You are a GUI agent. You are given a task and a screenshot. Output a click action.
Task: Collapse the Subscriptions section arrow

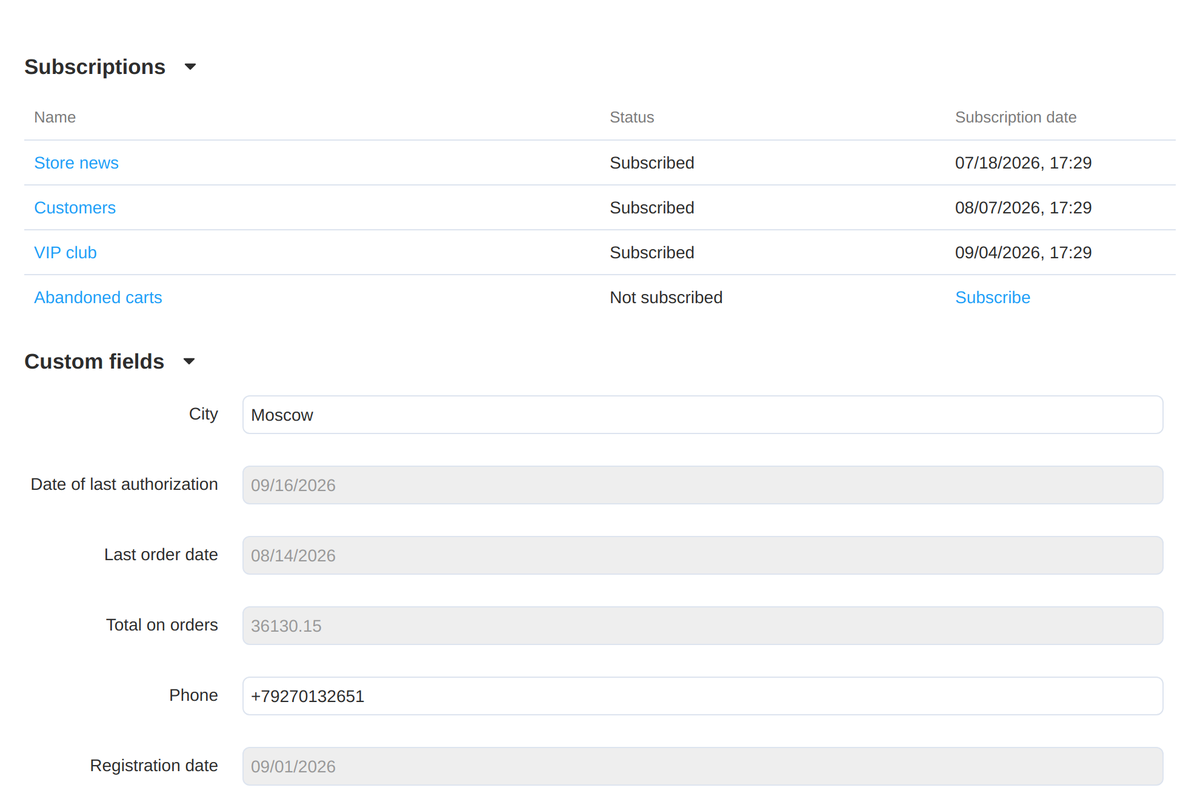[x=190, y=67]
